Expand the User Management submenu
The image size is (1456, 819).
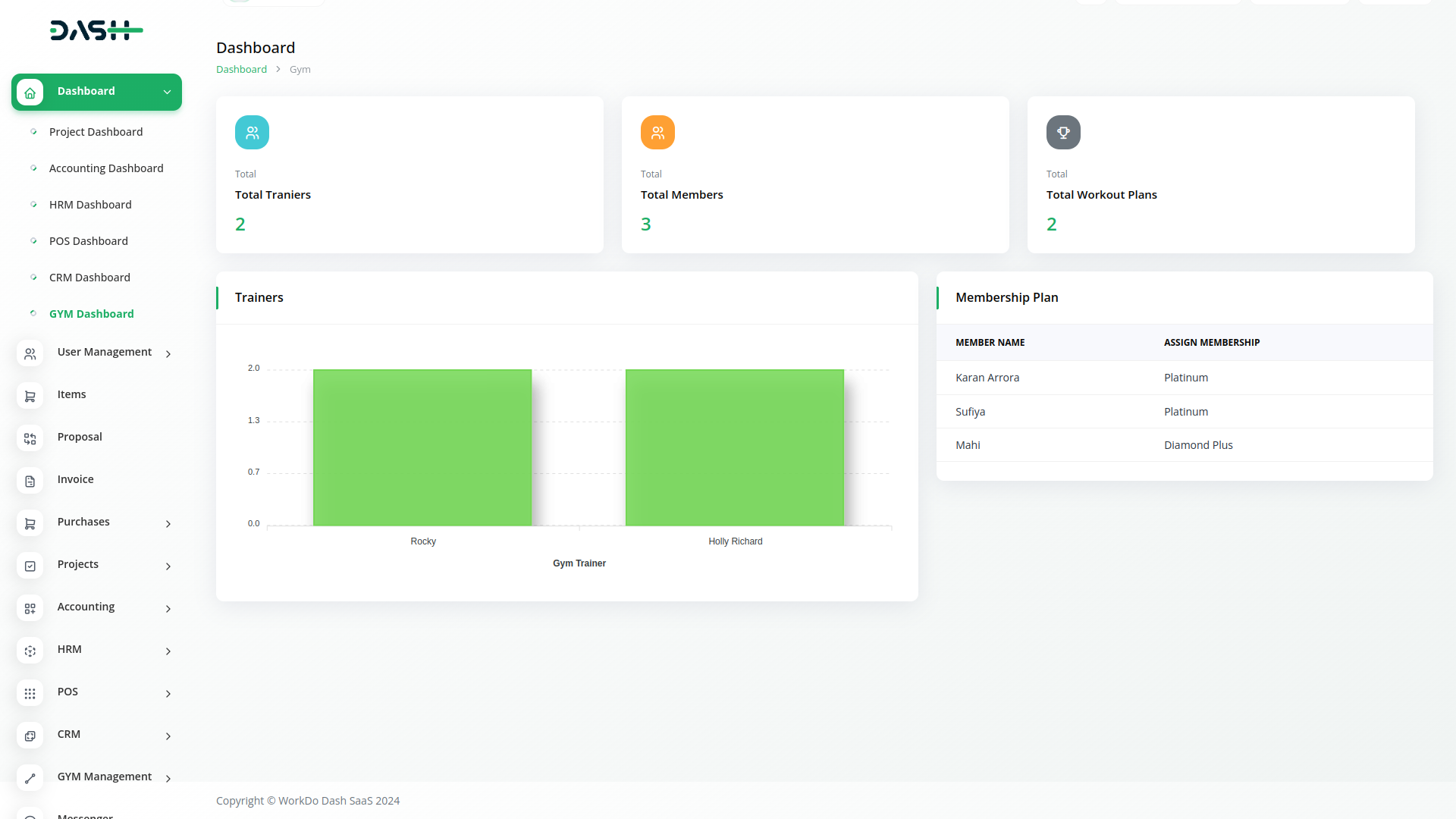coord(168,353)
